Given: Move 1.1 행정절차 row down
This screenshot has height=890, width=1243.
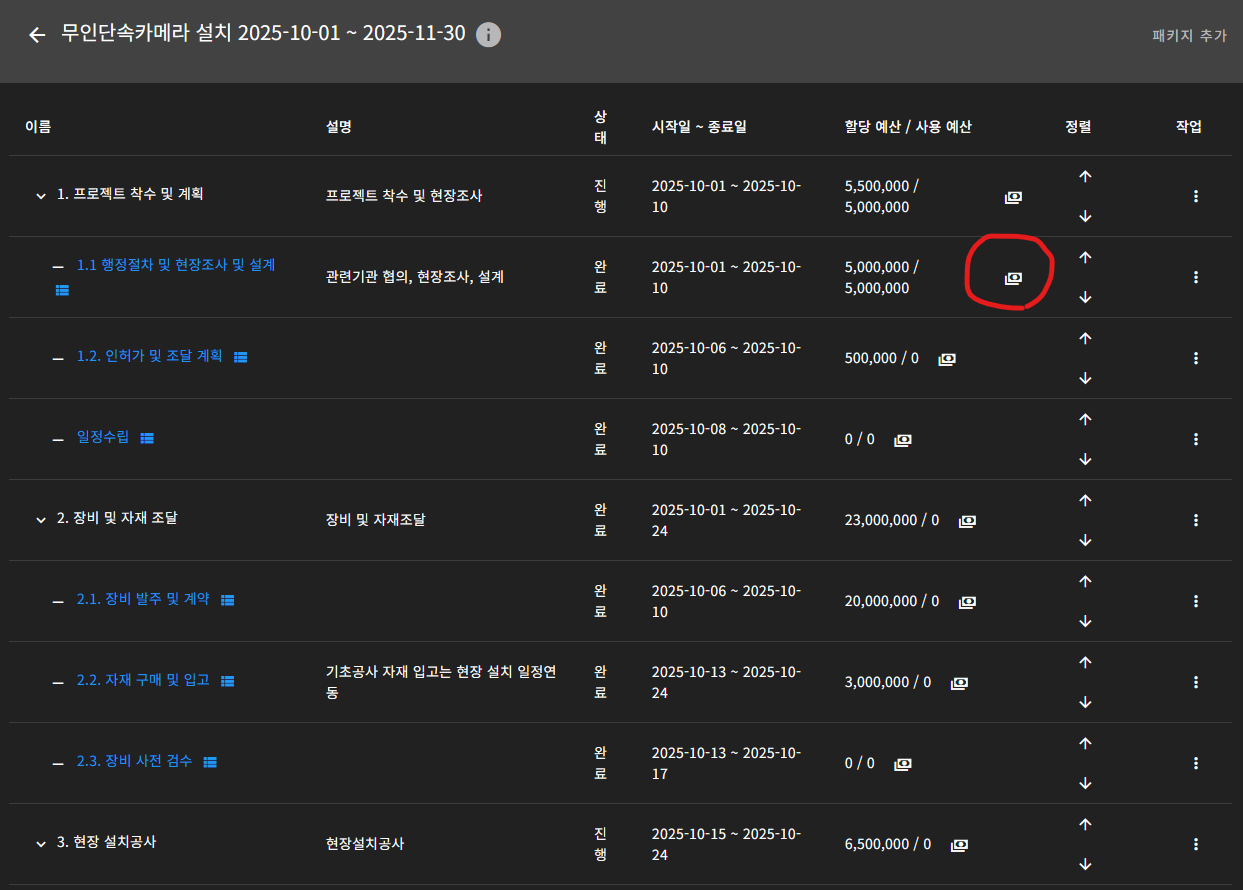Looking at the screenshot, I should click(1085, 297).
